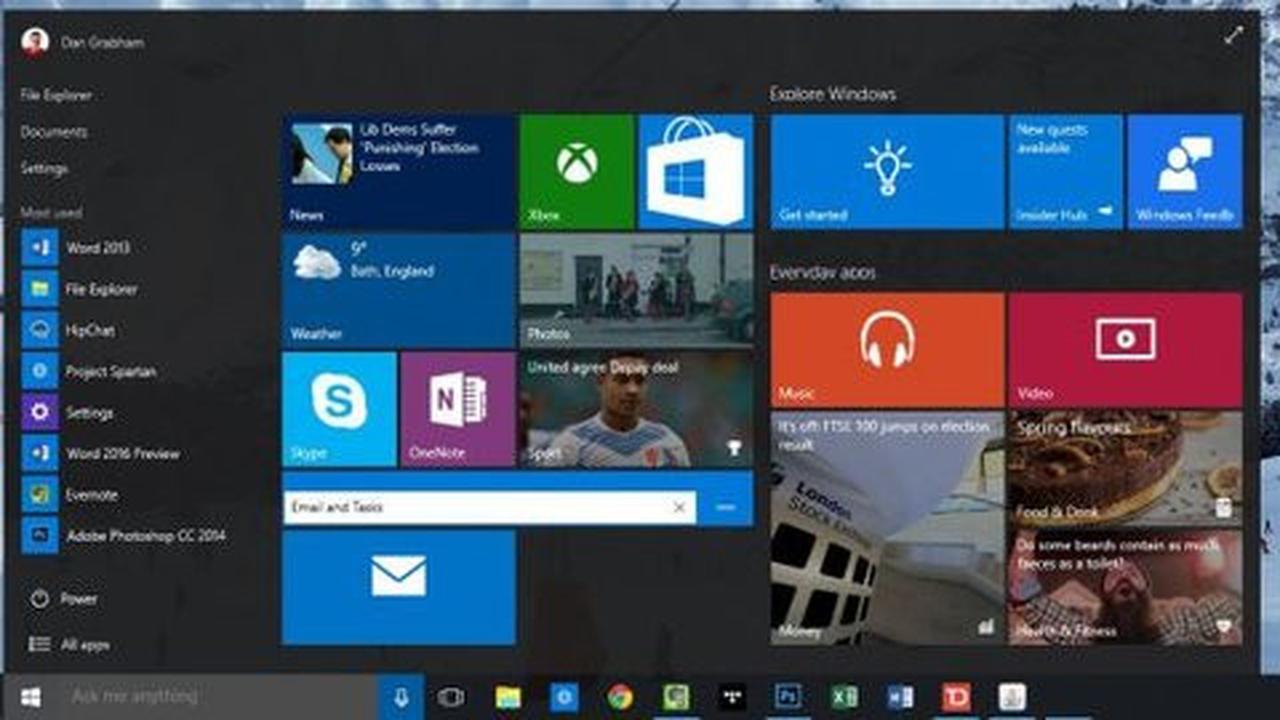Open the Documents link
The image size is (1280, 720).
(x=54, y=132)
